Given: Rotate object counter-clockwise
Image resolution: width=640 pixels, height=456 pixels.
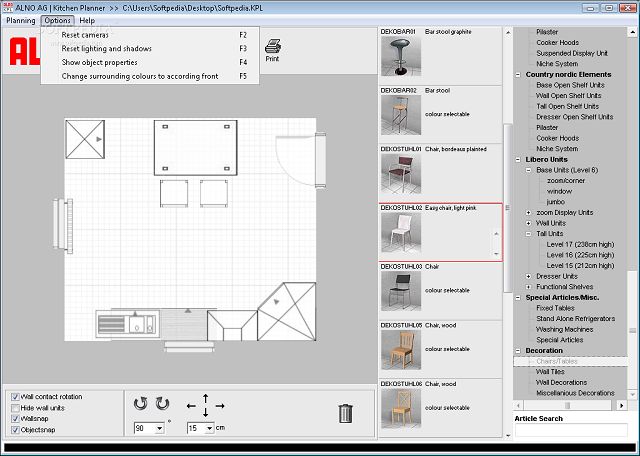Looking at the screenshot, I should point(140,404).
